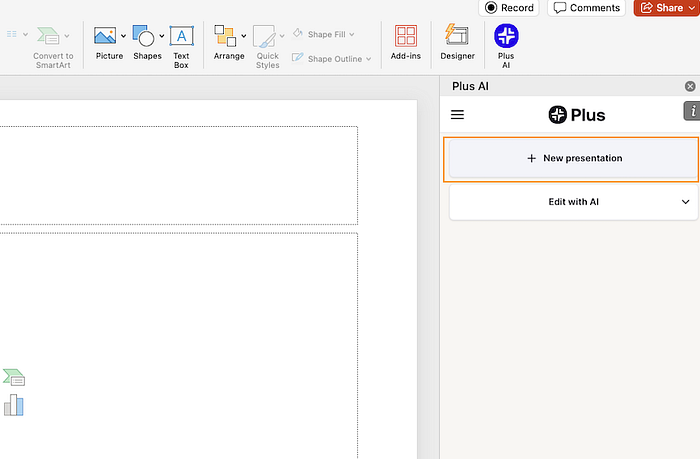
Task: Insert SmartArt via slide placeholder icon
Action: pos(14,378)
